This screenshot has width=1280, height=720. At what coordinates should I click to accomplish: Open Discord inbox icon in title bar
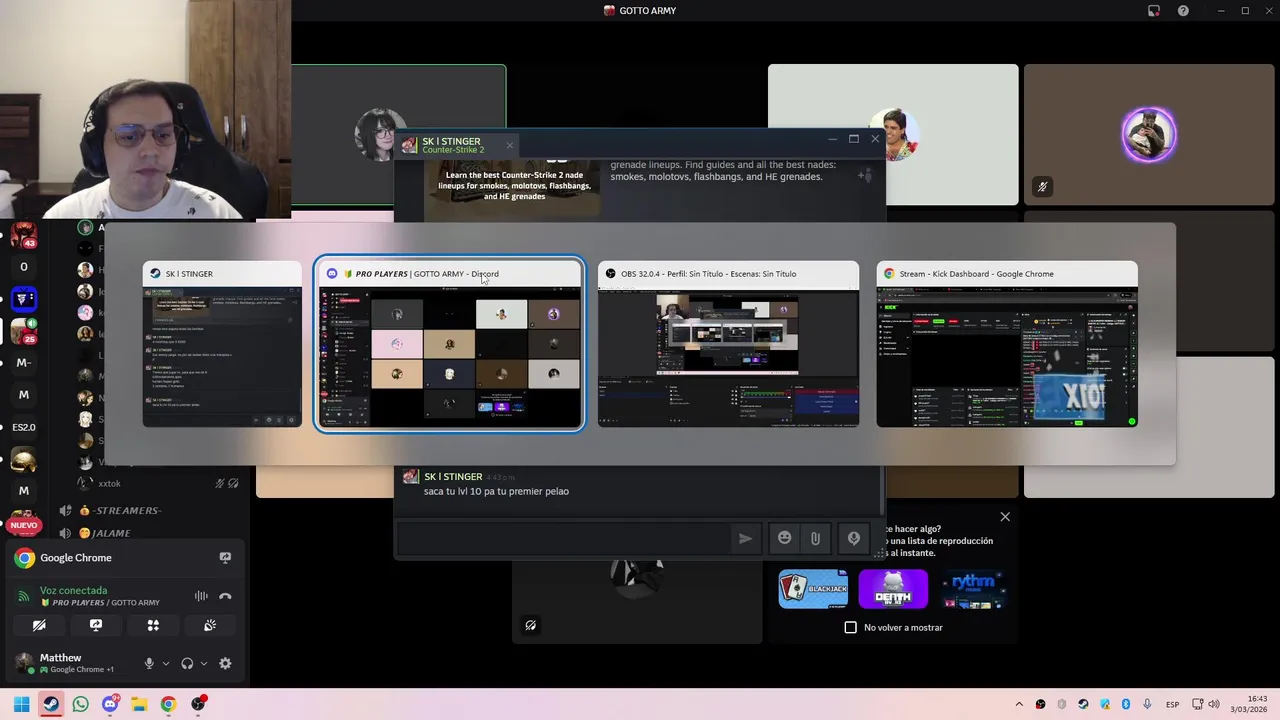point(1154,11)
